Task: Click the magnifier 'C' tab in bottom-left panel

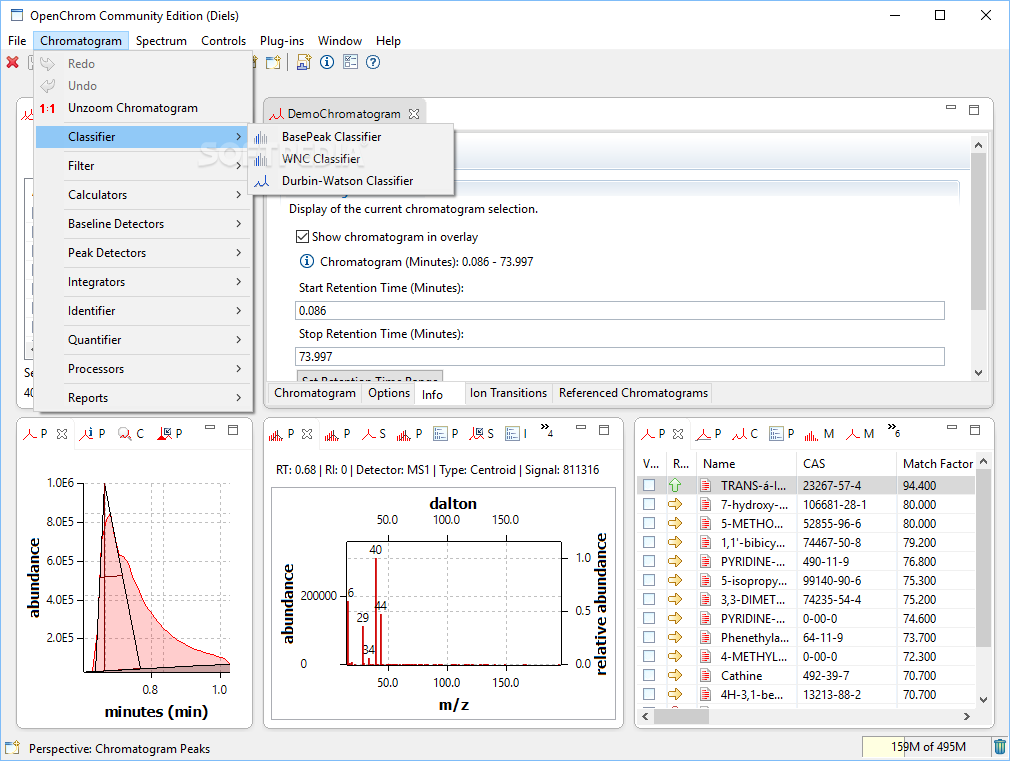Action: click(131, 434)
